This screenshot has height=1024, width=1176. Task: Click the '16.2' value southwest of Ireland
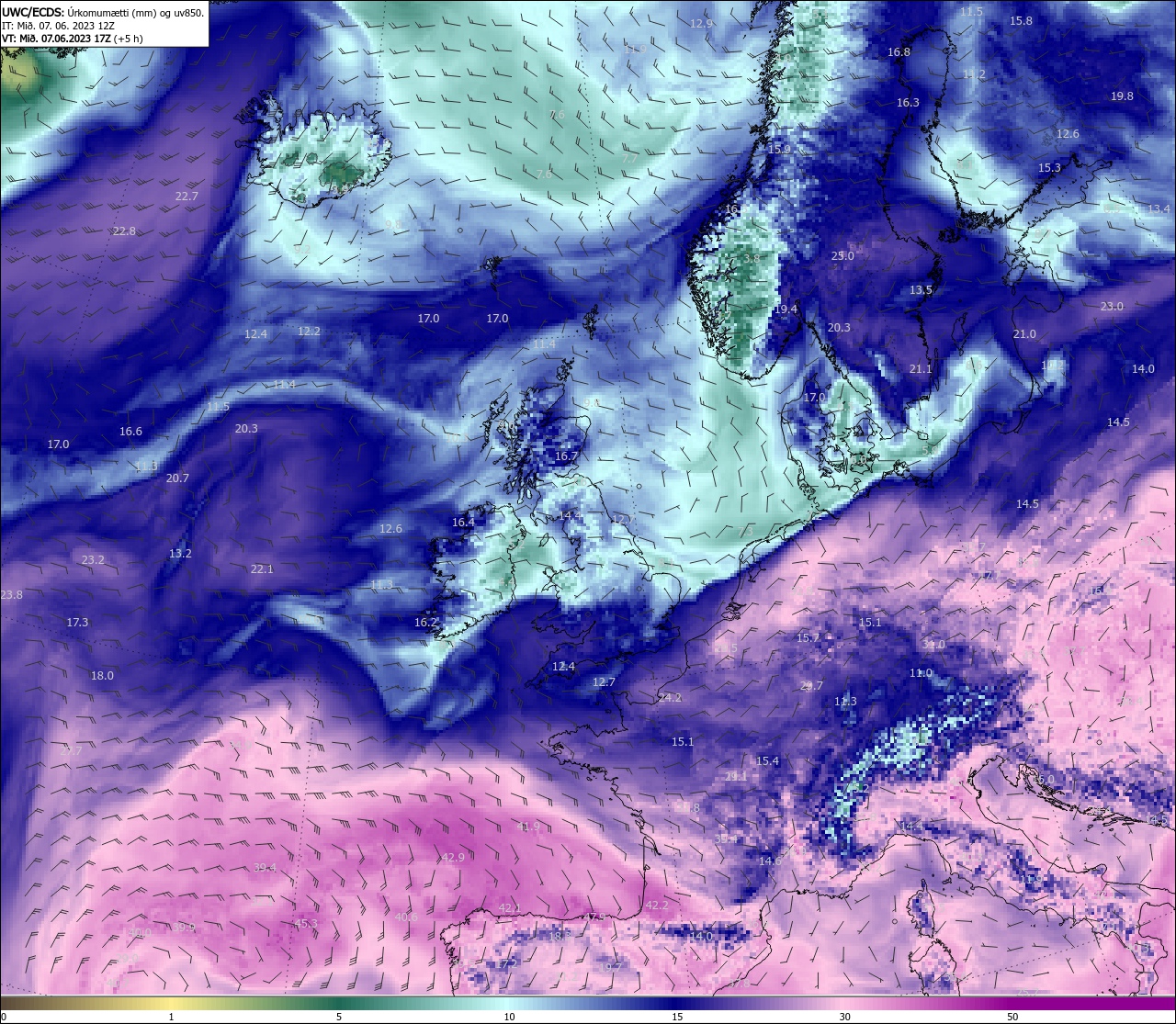click(425, 623)
